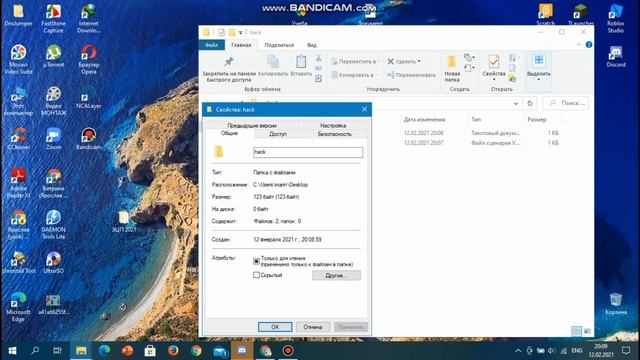The image size is (640, 360).
Task: Open Windows Start menu
Action: 12,351
